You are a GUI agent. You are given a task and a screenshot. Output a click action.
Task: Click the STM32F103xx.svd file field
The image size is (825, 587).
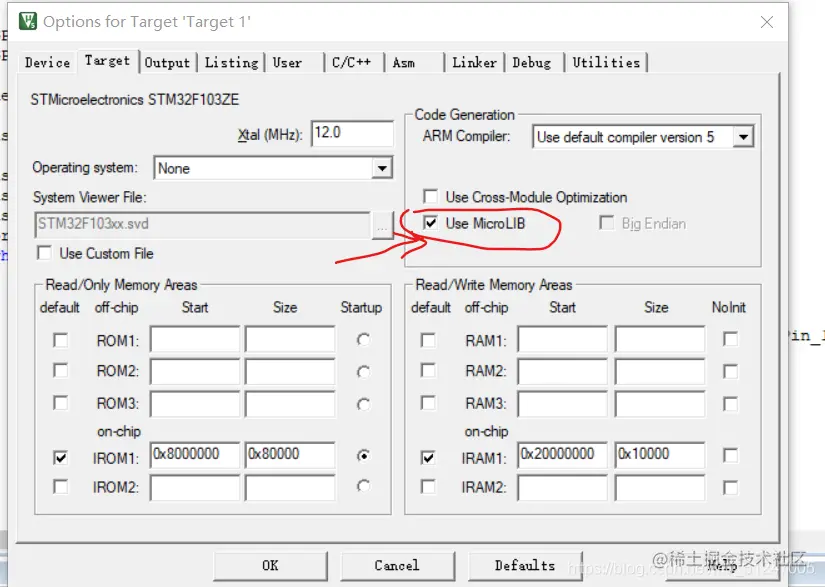203,225
